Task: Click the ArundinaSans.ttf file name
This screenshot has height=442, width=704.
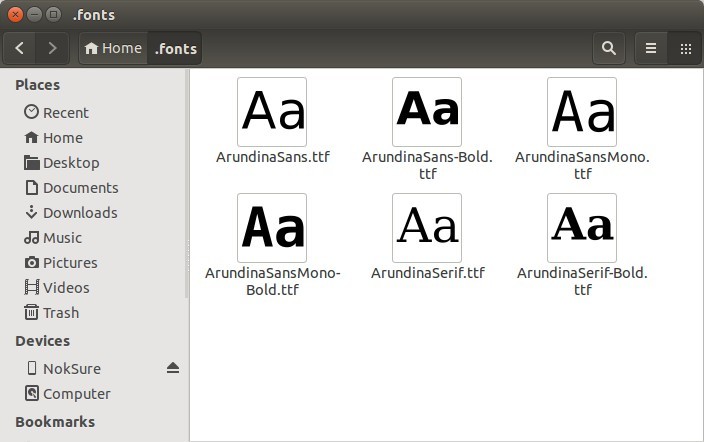Action: click(x=273, y=157)
